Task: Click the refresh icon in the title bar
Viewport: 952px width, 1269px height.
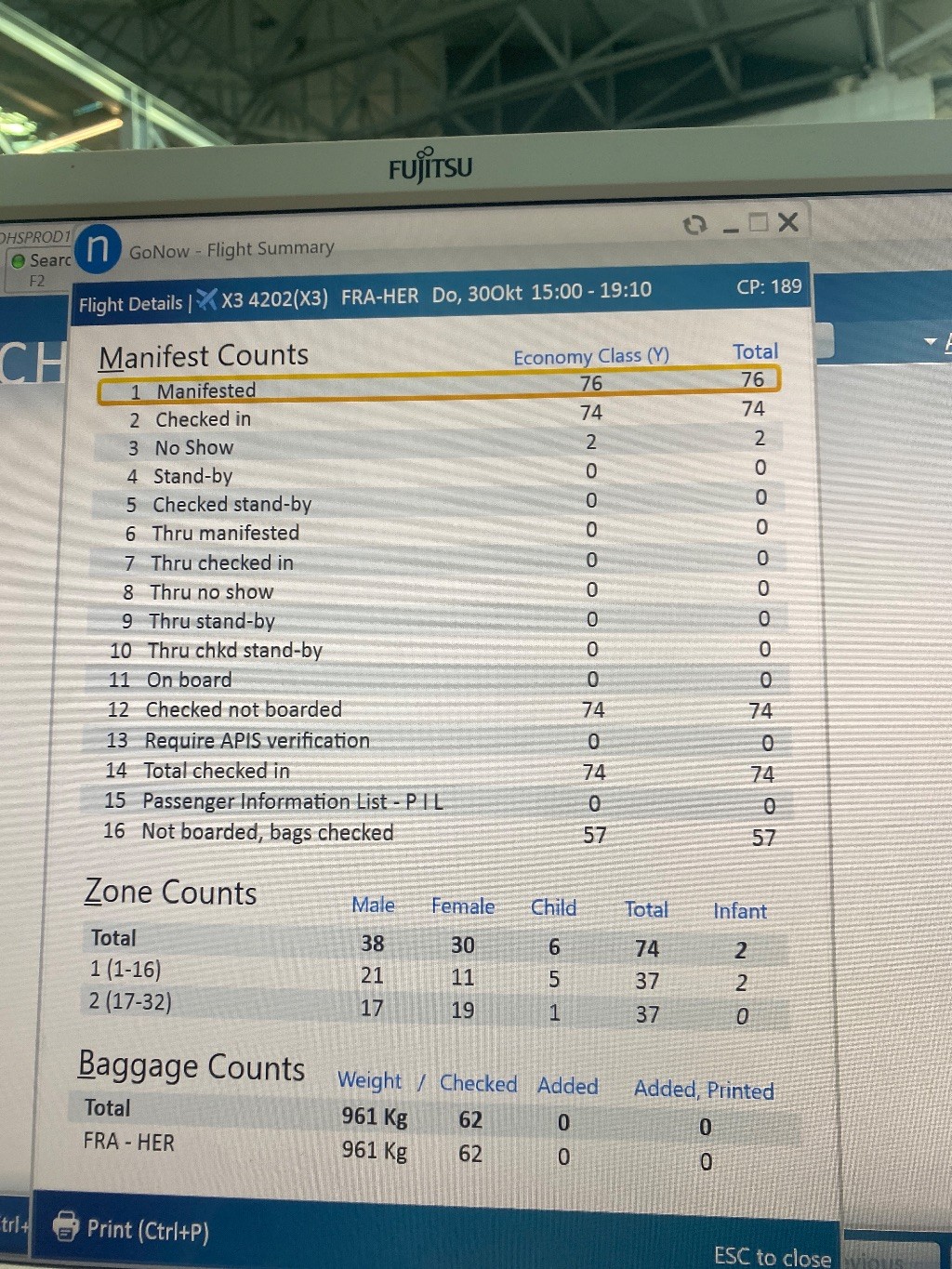Action: click(694, 225)
